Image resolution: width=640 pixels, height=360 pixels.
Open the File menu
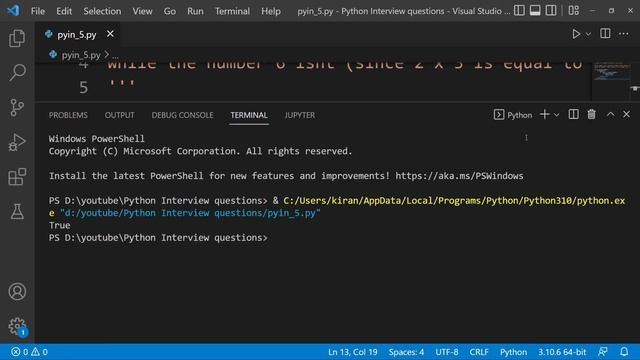click(x=38, y=11)
